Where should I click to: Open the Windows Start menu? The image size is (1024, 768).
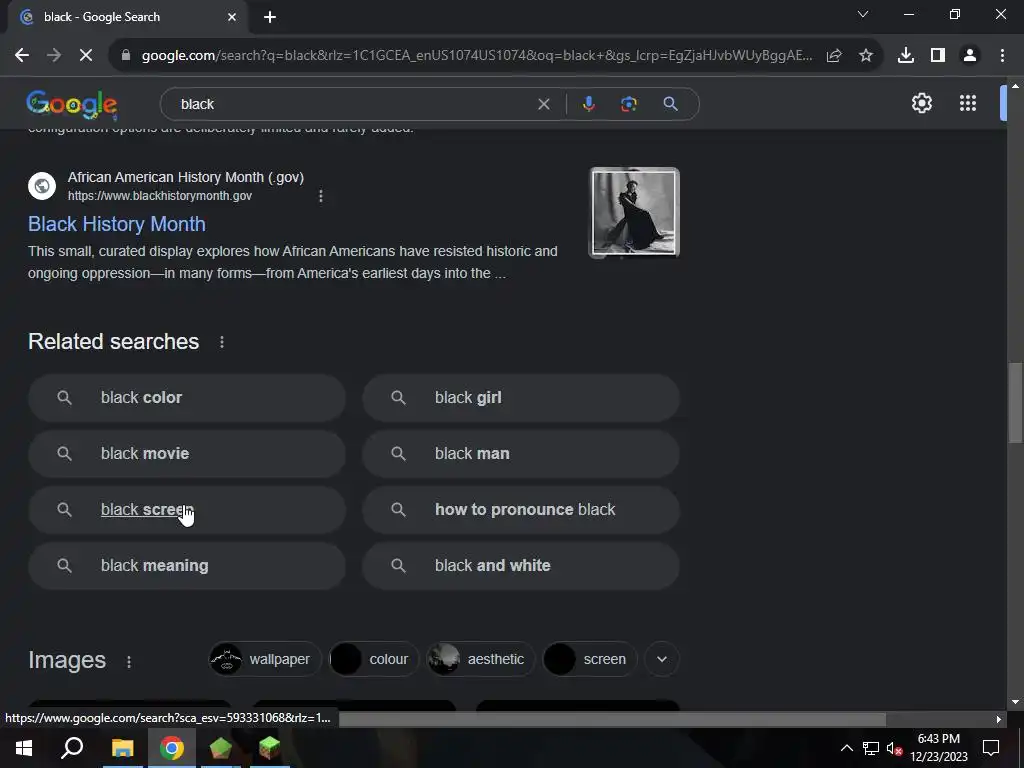click(x=24, y=748)
